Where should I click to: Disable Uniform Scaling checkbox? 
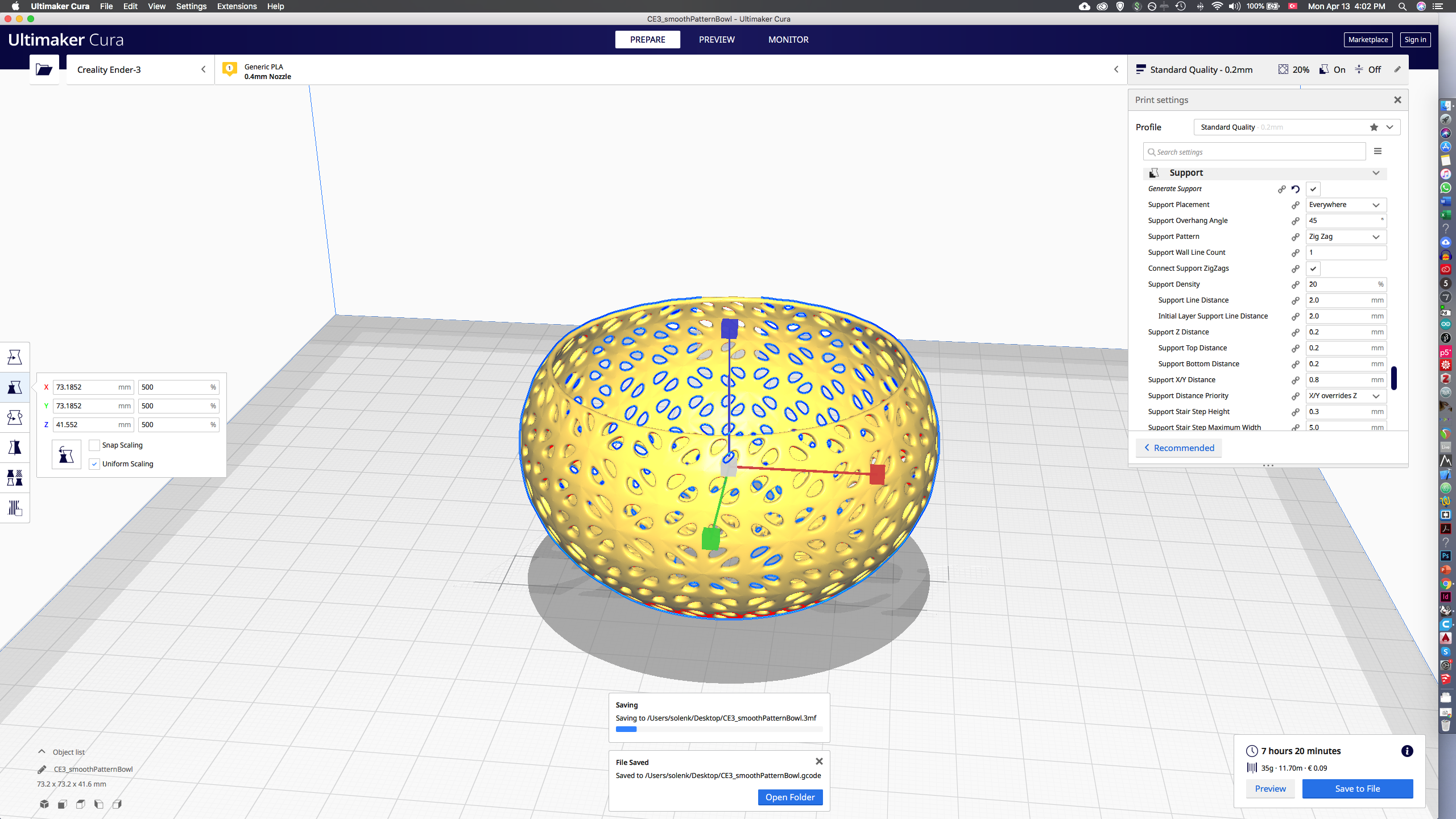pos(94,464)
